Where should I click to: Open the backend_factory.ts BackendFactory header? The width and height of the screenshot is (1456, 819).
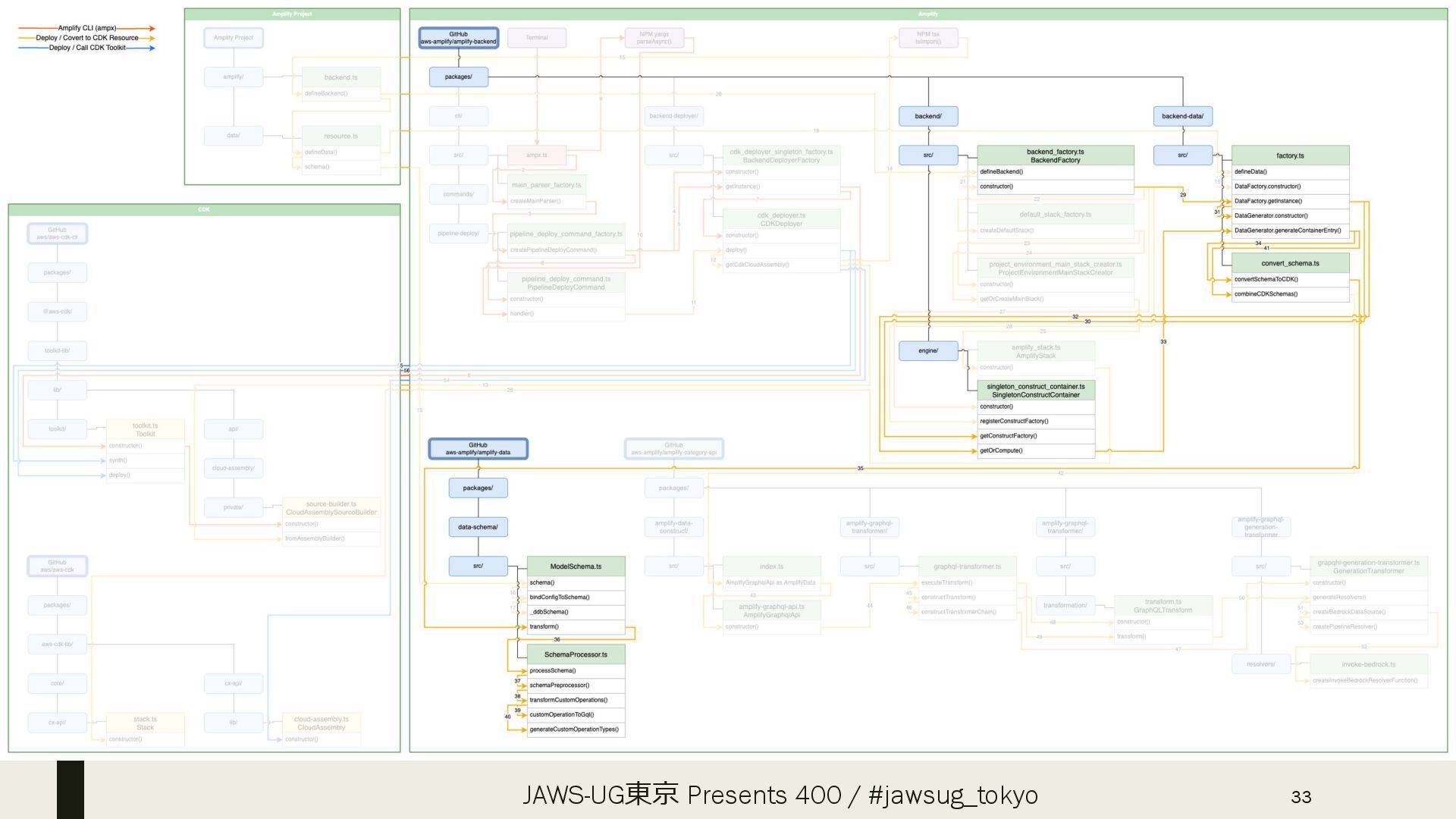click(x=1055, y=155)
